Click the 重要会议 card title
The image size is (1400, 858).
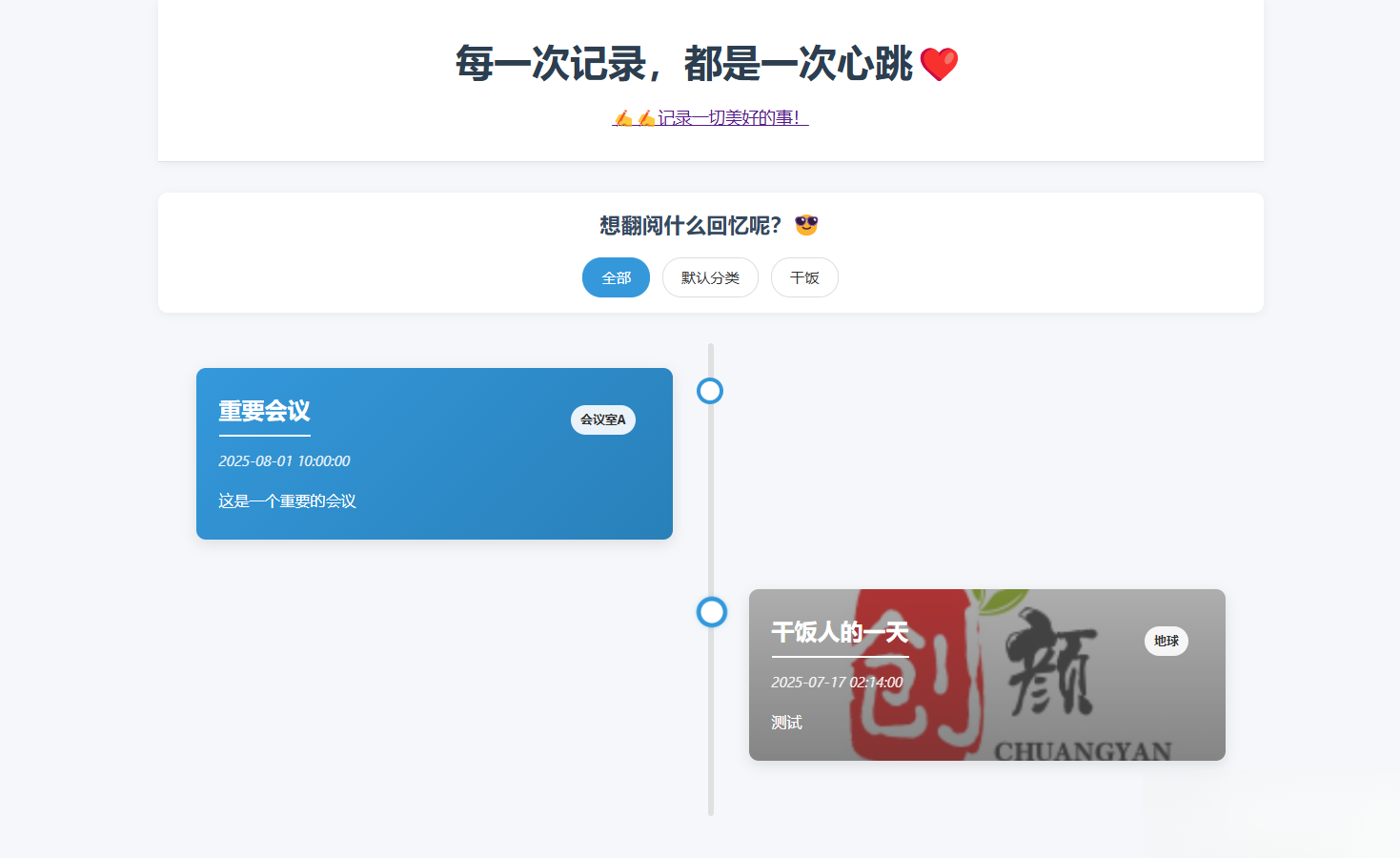coord(265,412)
